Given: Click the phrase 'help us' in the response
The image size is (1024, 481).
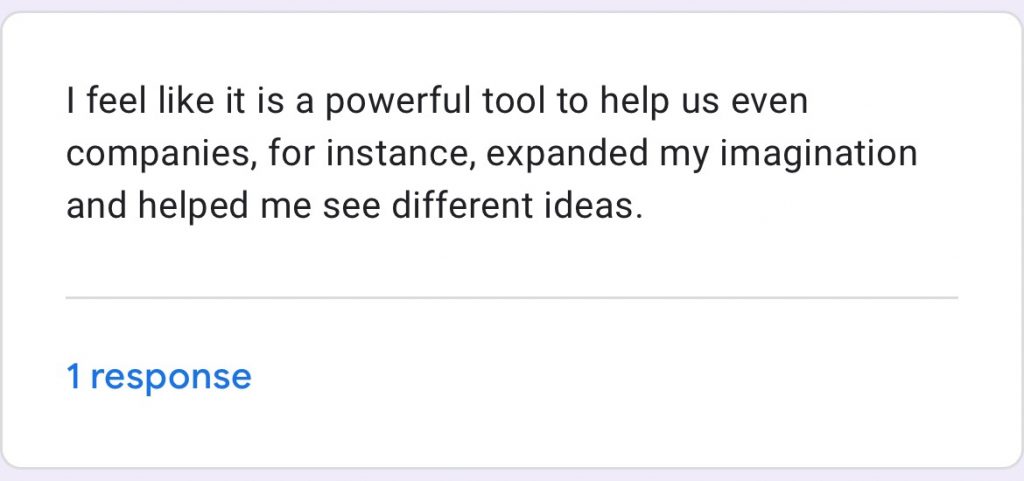Looking at the screenshot, I should pos(660,103).
